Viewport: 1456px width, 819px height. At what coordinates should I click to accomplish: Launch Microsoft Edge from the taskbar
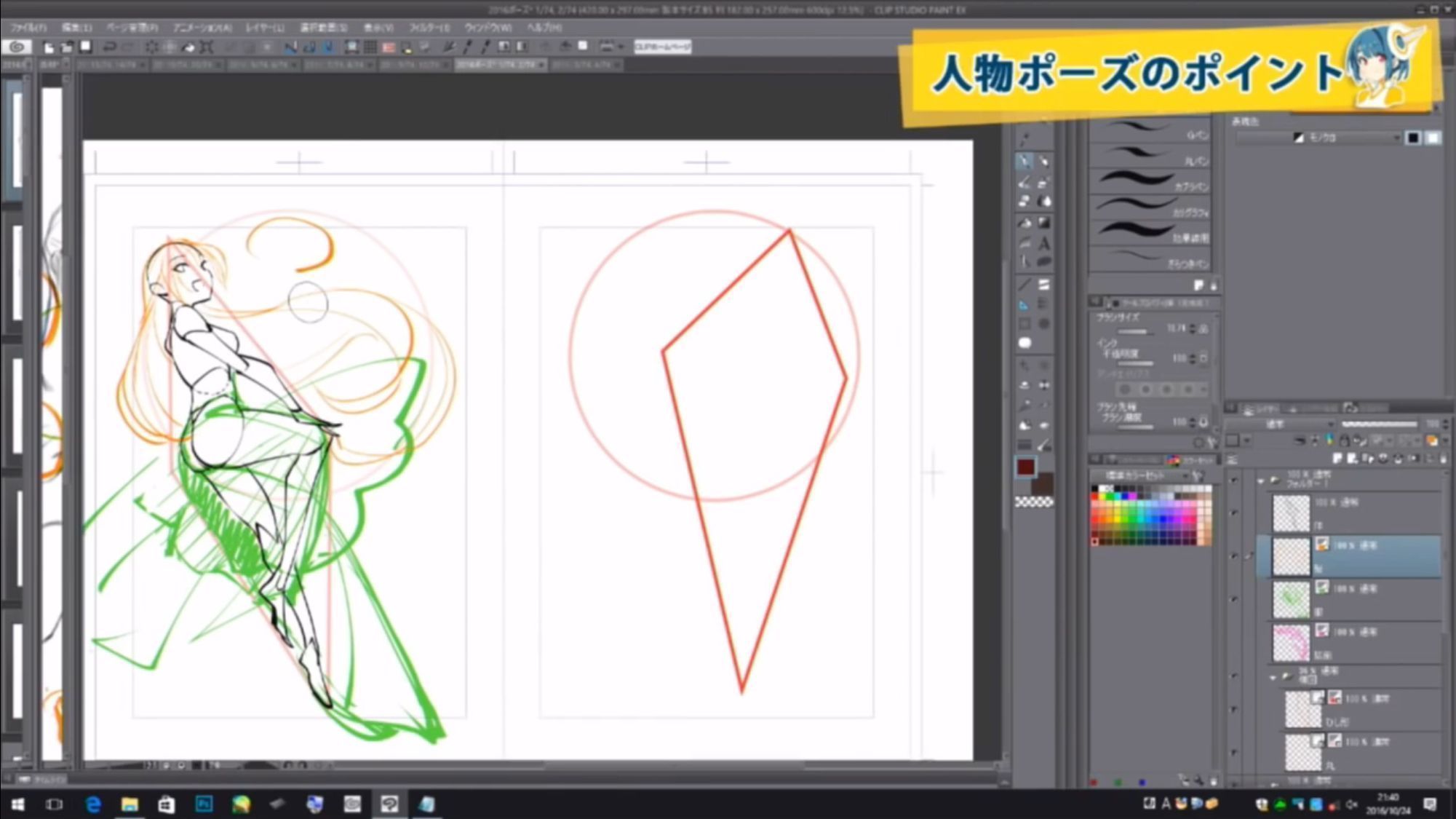click(93, 804)
